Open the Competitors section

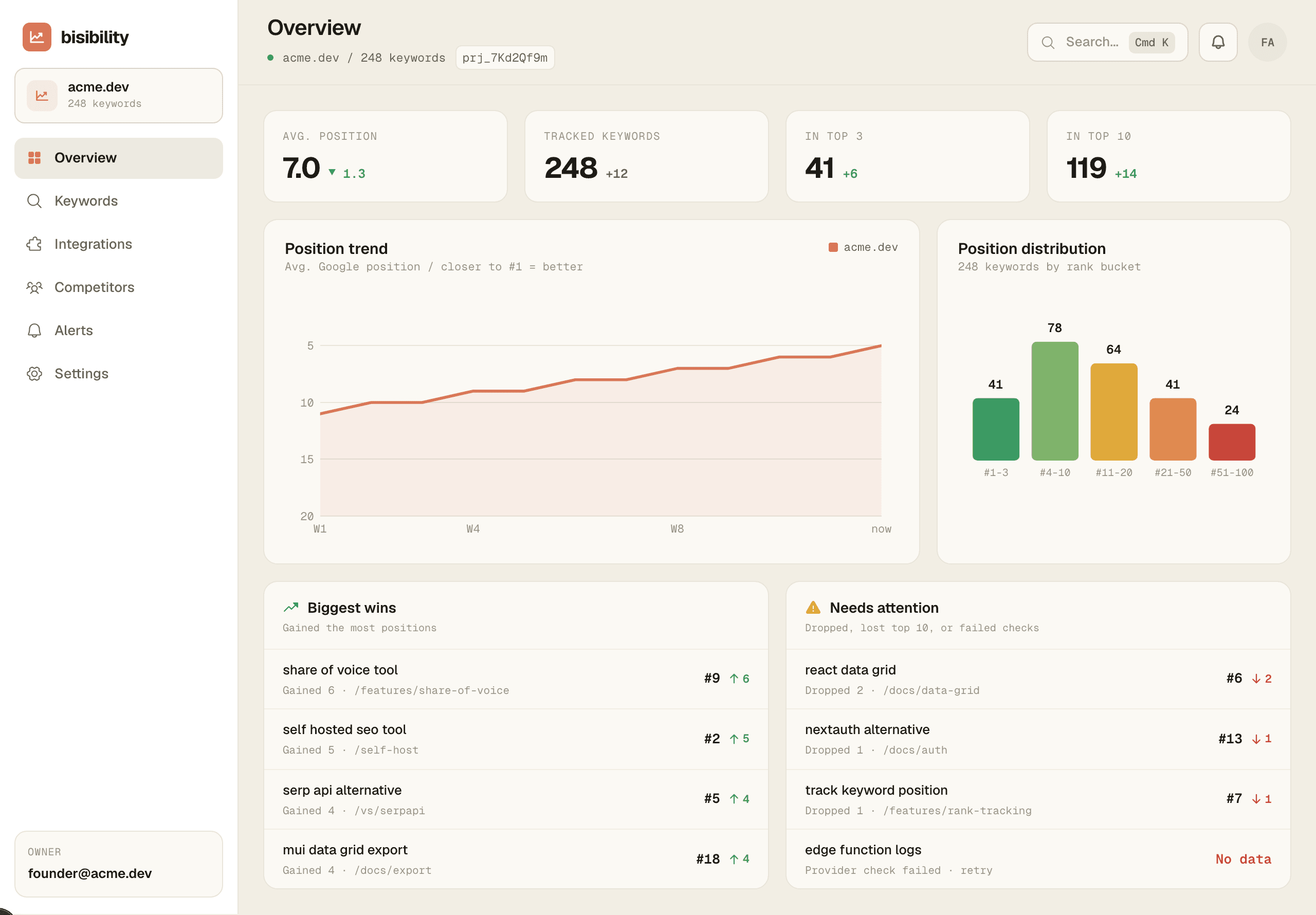point(119,287)
